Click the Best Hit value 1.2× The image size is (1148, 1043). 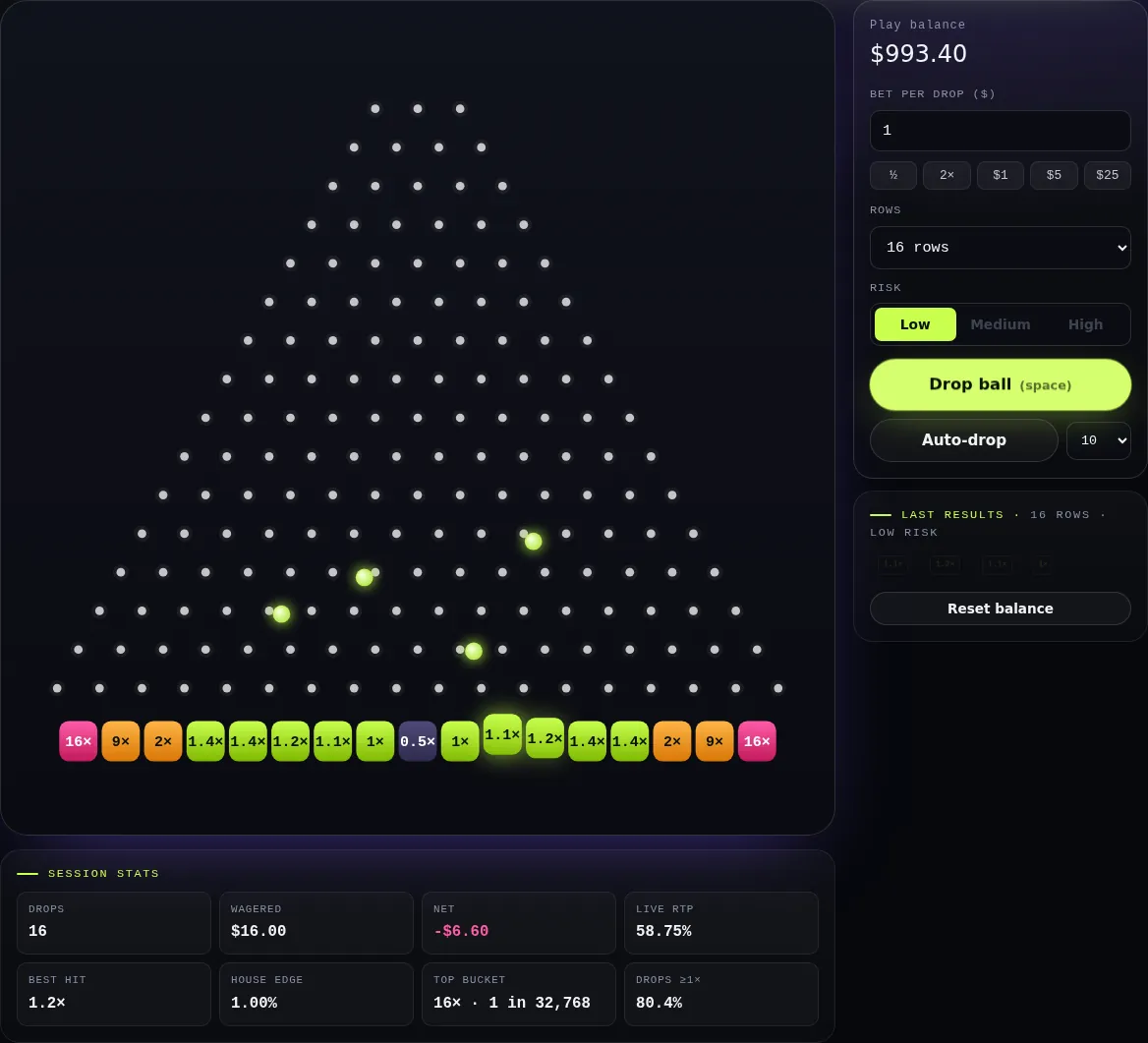pos(47,1003)
